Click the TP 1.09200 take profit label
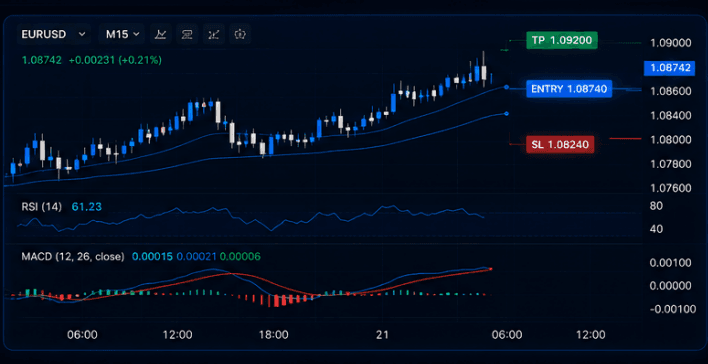Viewport: 708px width, 364px height. (x=562, y=40)
